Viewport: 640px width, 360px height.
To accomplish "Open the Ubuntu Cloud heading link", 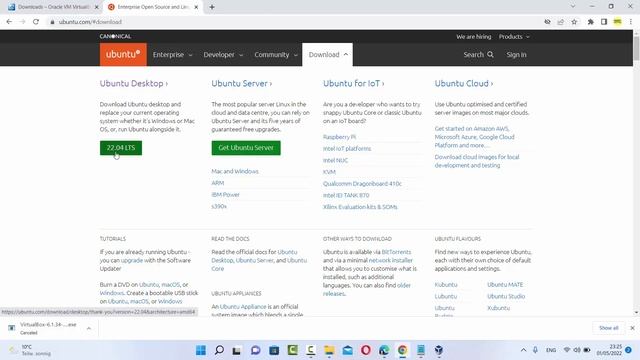I will coord(464,83).
